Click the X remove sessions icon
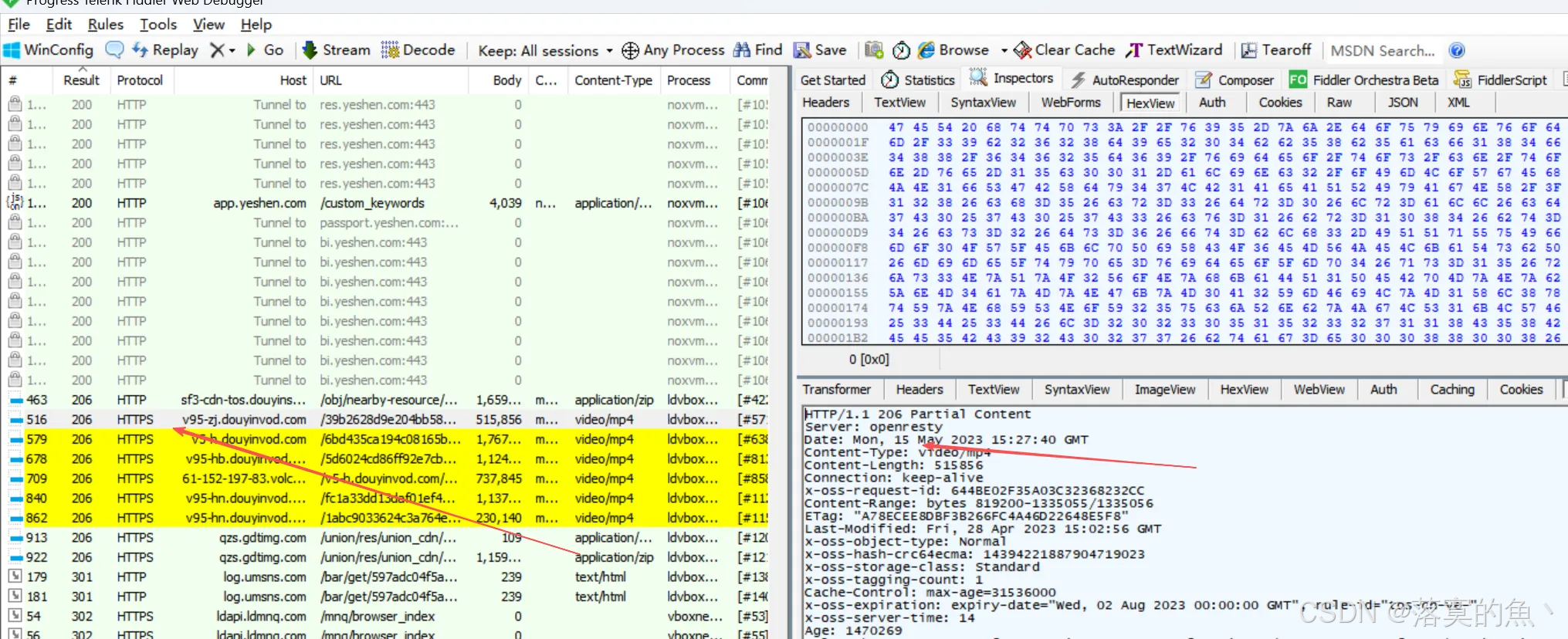Image resolution: width=1568 pixels, height=639 pixels. [x=218, y=50]
